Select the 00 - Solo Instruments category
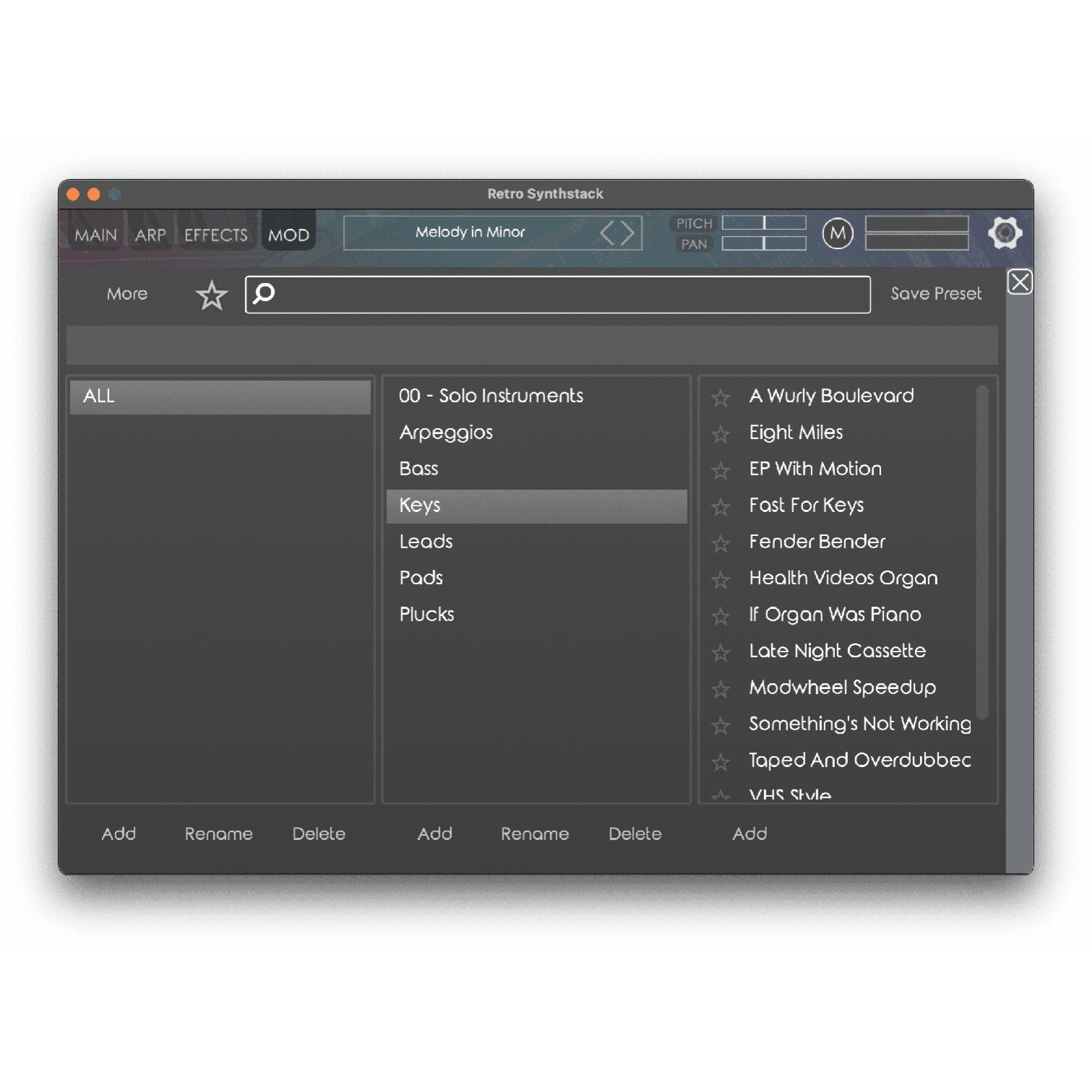Image resolution: width=1092 pixels, height=1092 pixels. [x=537, y=396]
